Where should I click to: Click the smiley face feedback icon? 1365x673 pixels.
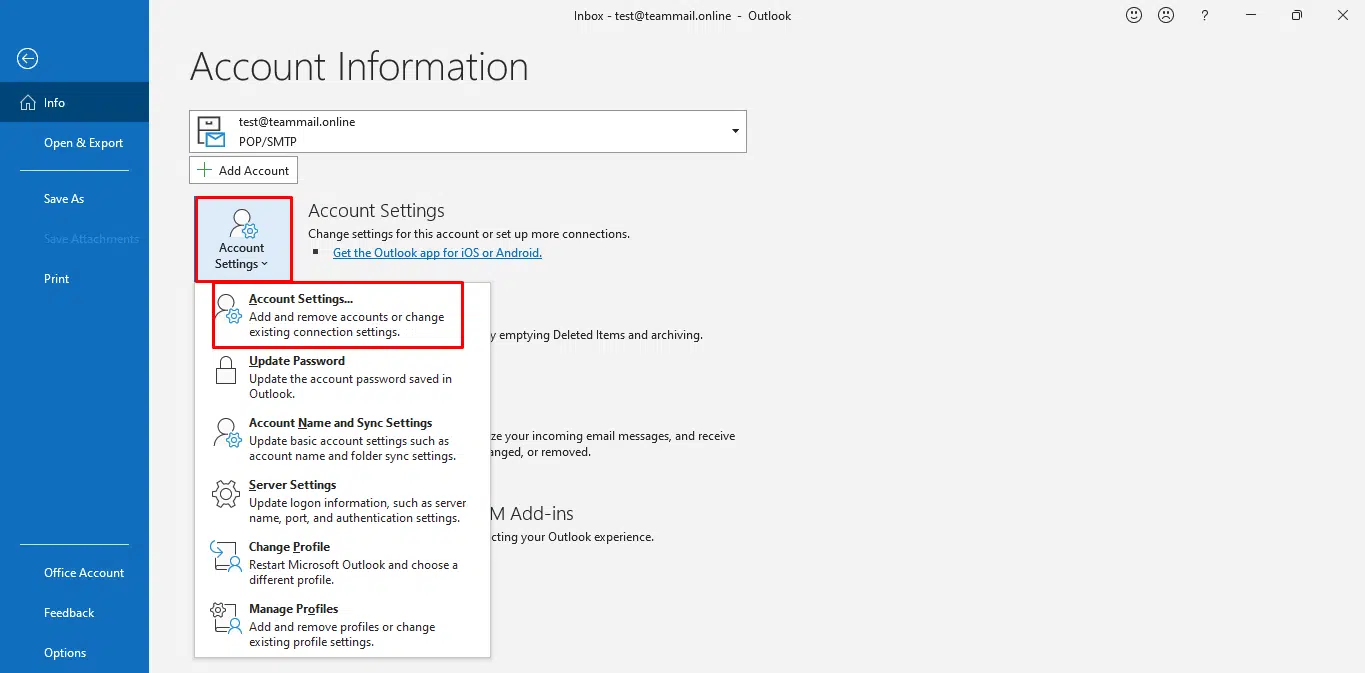point(1133,15)
